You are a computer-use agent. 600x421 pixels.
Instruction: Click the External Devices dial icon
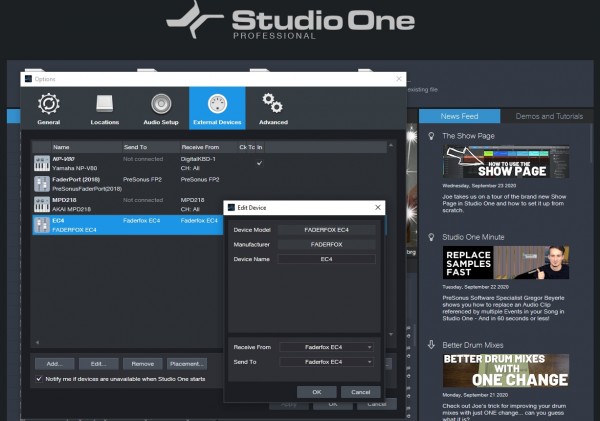[x=217, y=104]
